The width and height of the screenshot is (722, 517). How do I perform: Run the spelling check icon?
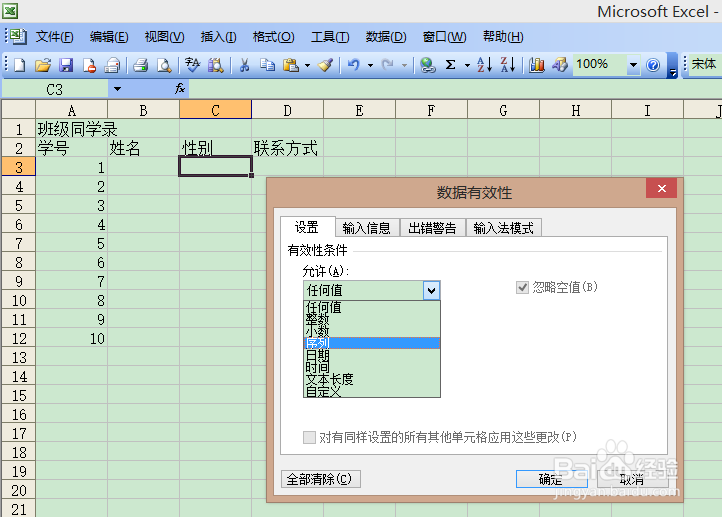tap(192, 65)
